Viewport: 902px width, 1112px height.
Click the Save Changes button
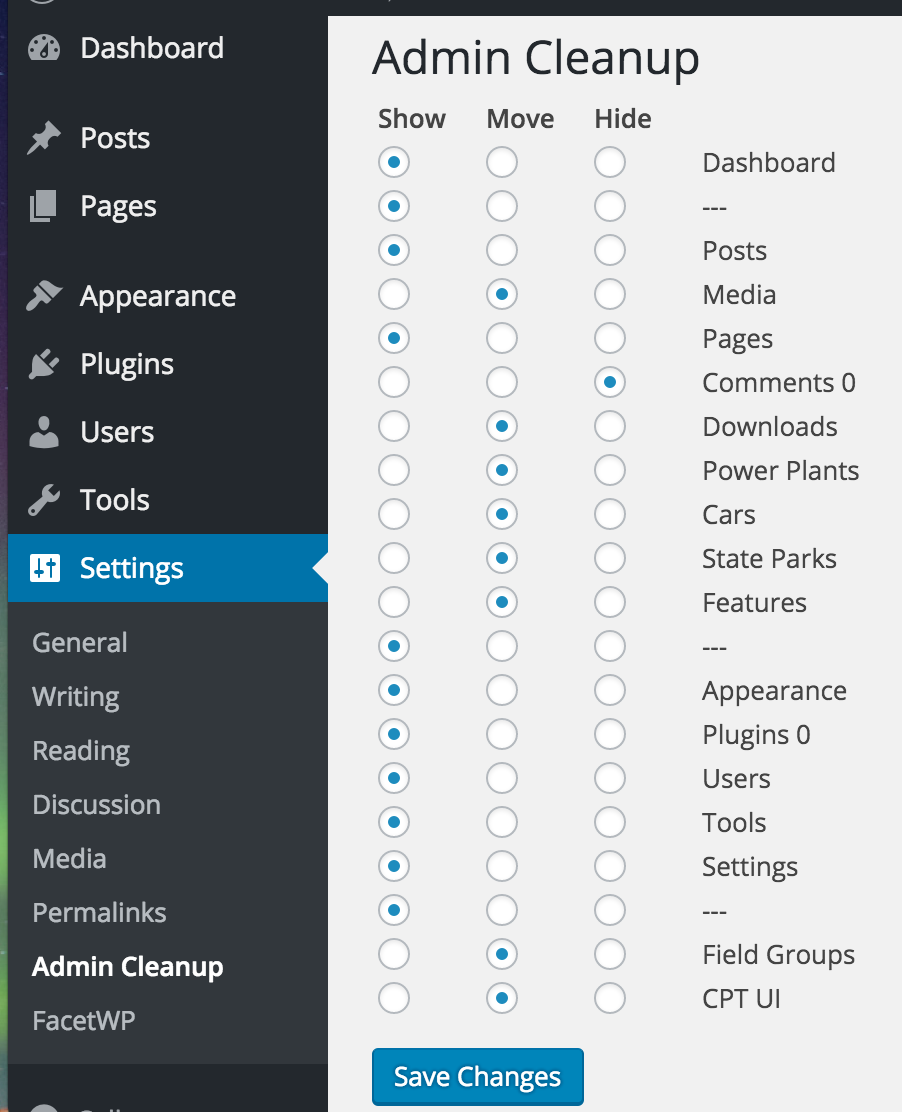point(477,1077)
